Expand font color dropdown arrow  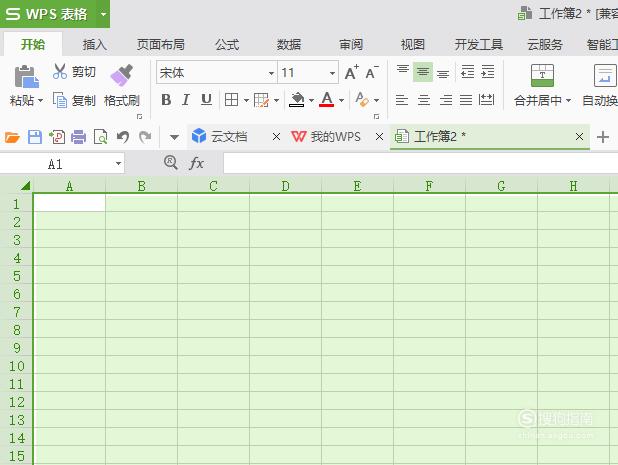tap(341, 100)
